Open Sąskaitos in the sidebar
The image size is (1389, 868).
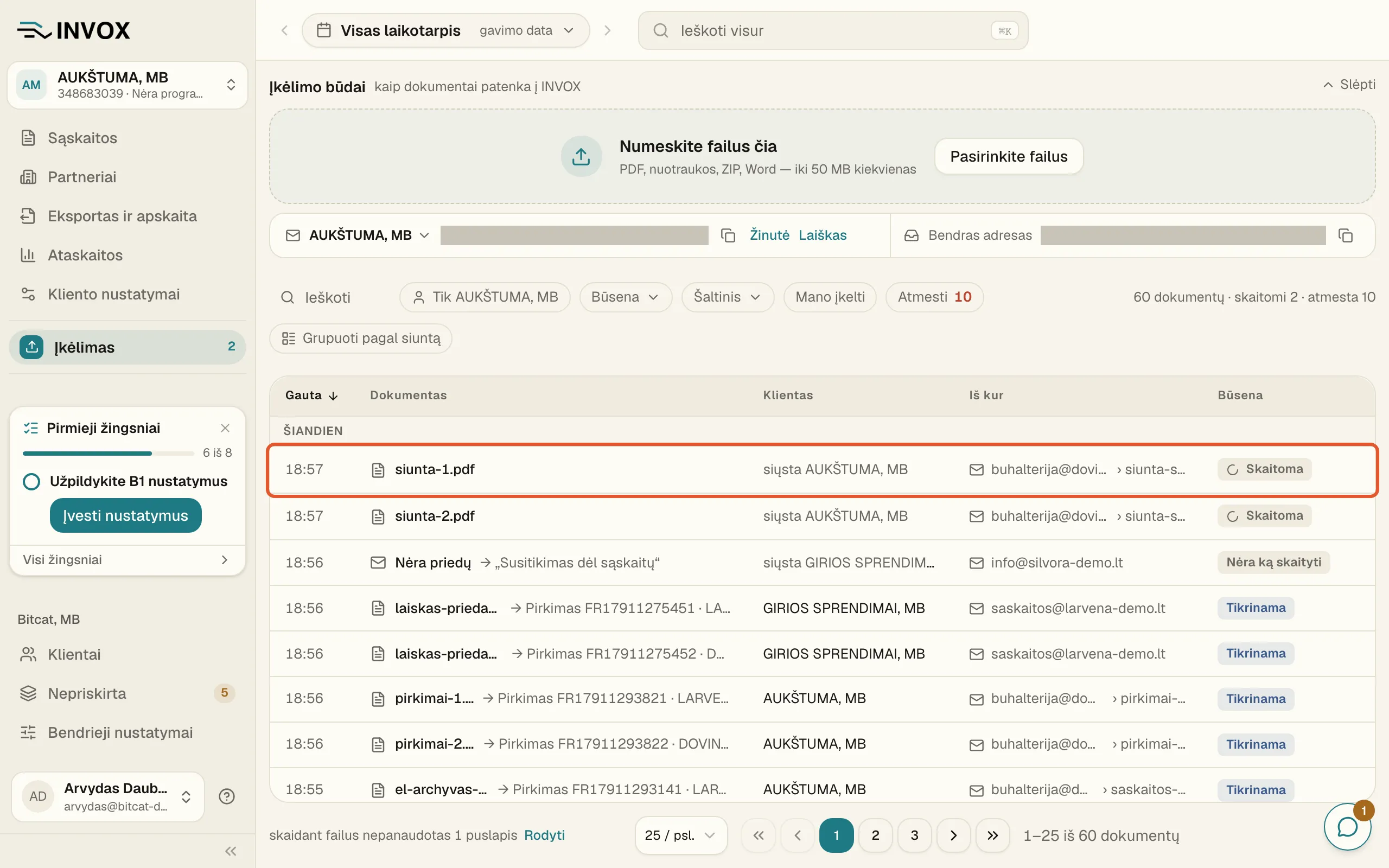point(128,138)
